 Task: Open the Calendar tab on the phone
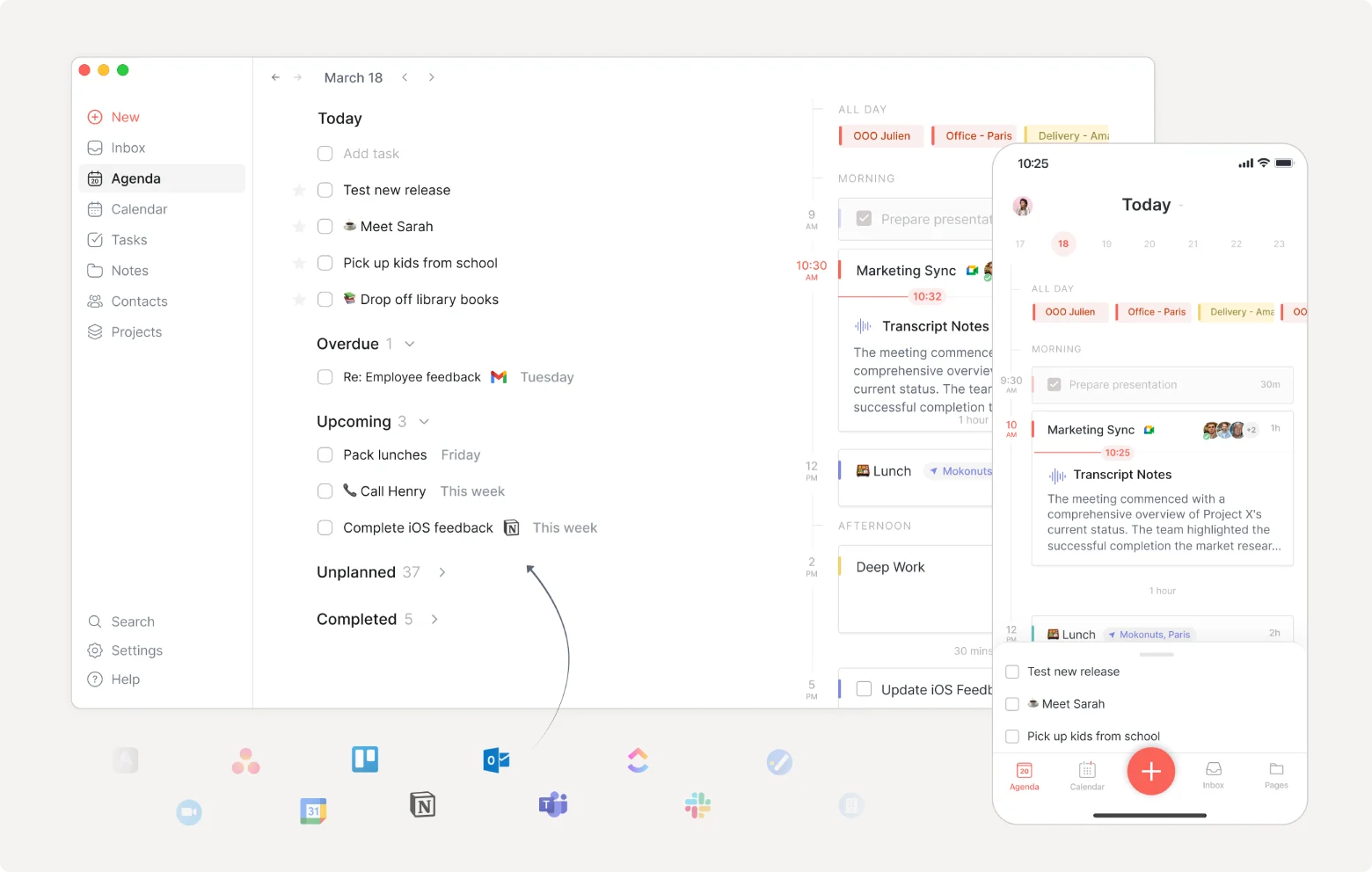[1087, 776]
